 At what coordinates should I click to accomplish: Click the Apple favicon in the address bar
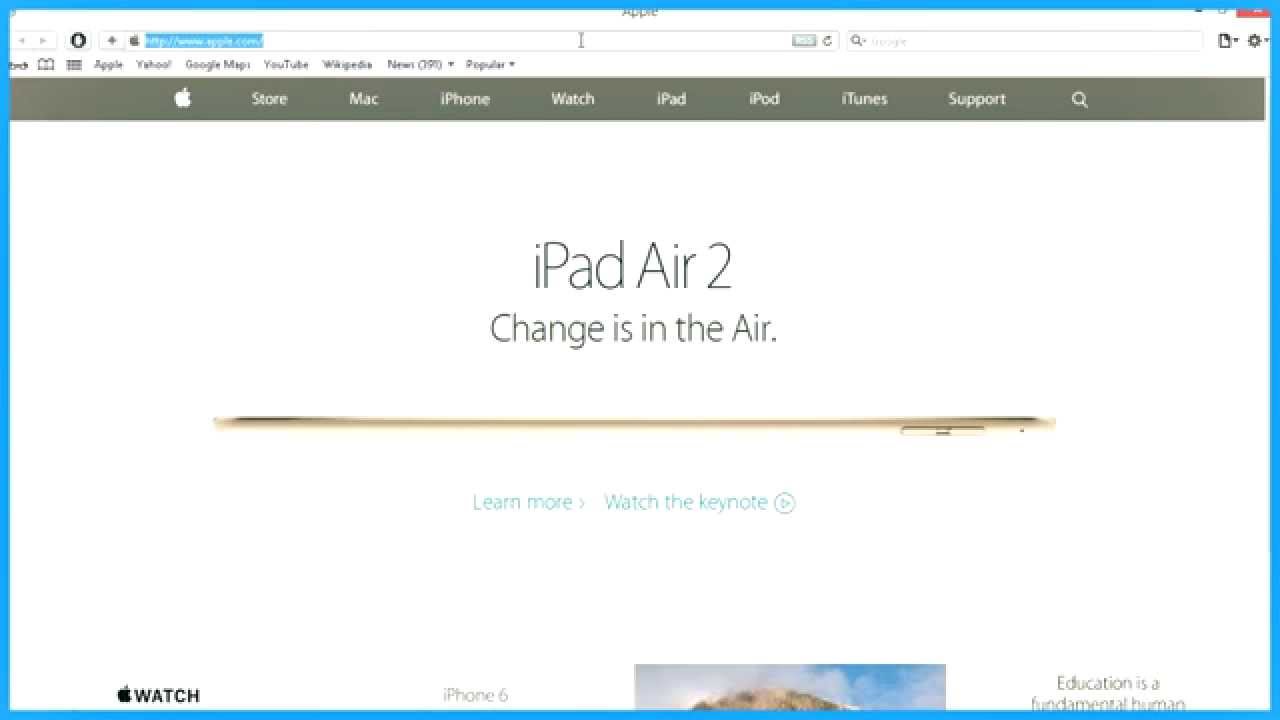point(134,41)
